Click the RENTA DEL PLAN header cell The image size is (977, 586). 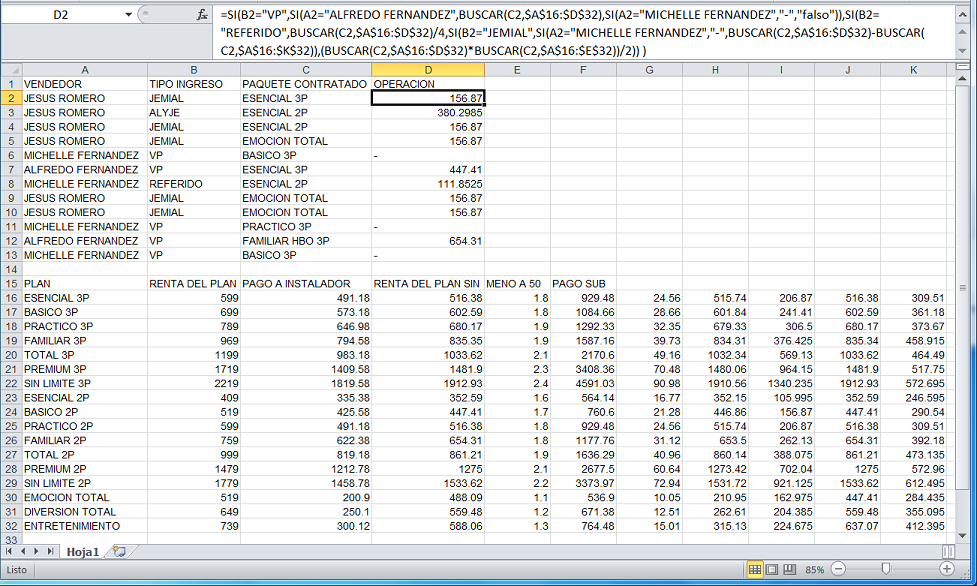[x=194, y=284]
